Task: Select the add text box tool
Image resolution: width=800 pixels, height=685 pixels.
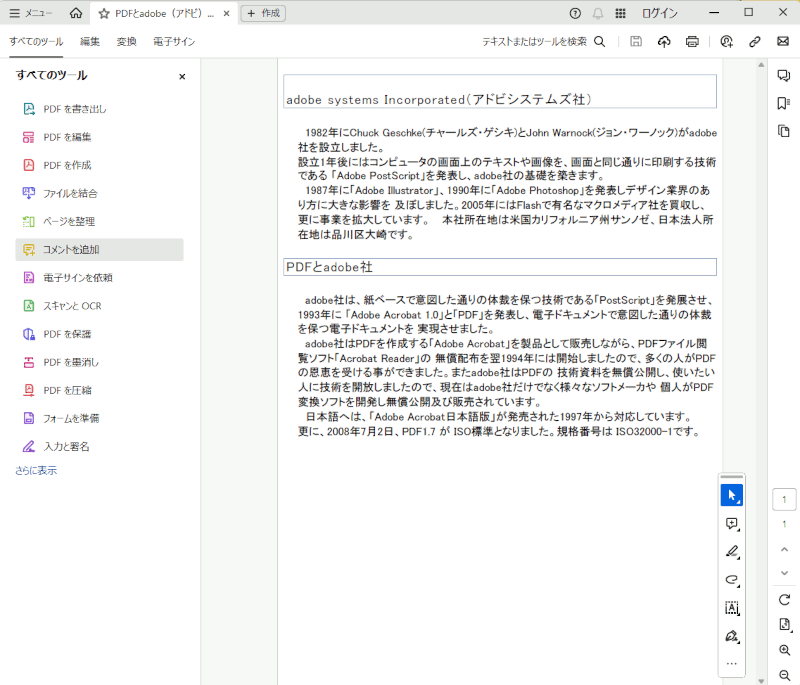Action: (x=732, y=608)
